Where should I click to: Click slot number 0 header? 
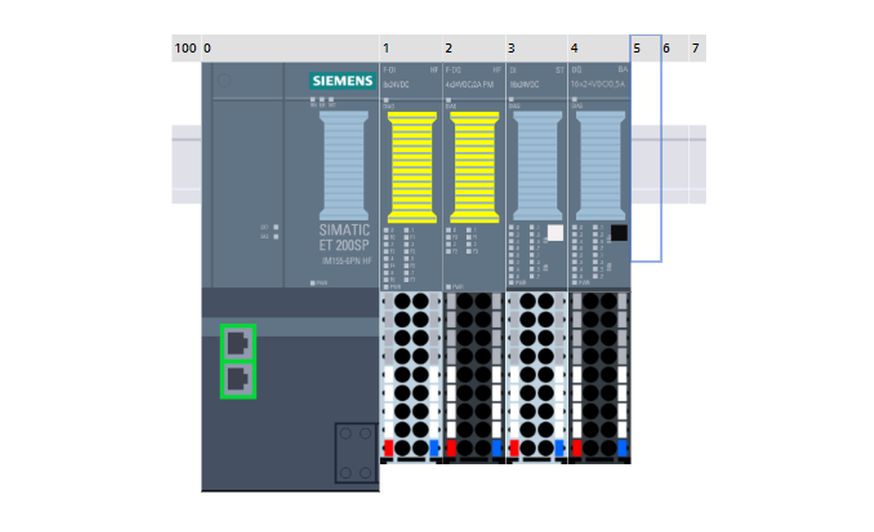pyautogui.click(x=290, y=48)
